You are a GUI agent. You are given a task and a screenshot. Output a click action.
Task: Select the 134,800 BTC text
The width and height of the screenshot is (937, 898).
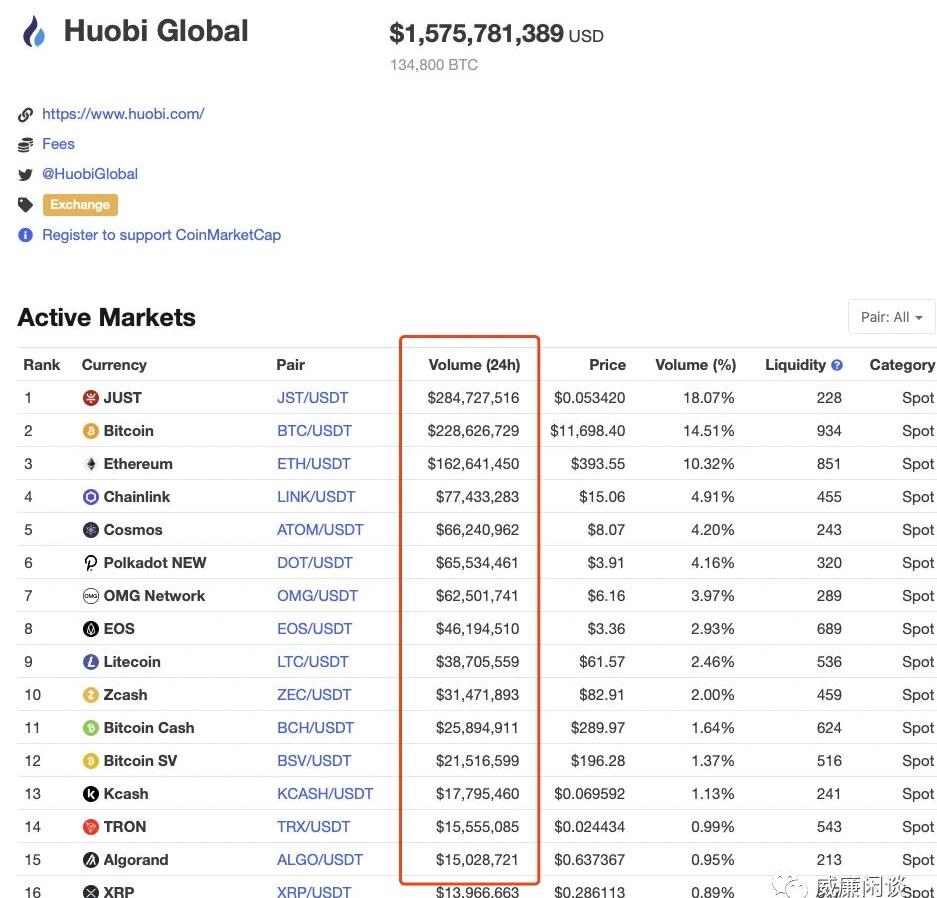point(434,65)
